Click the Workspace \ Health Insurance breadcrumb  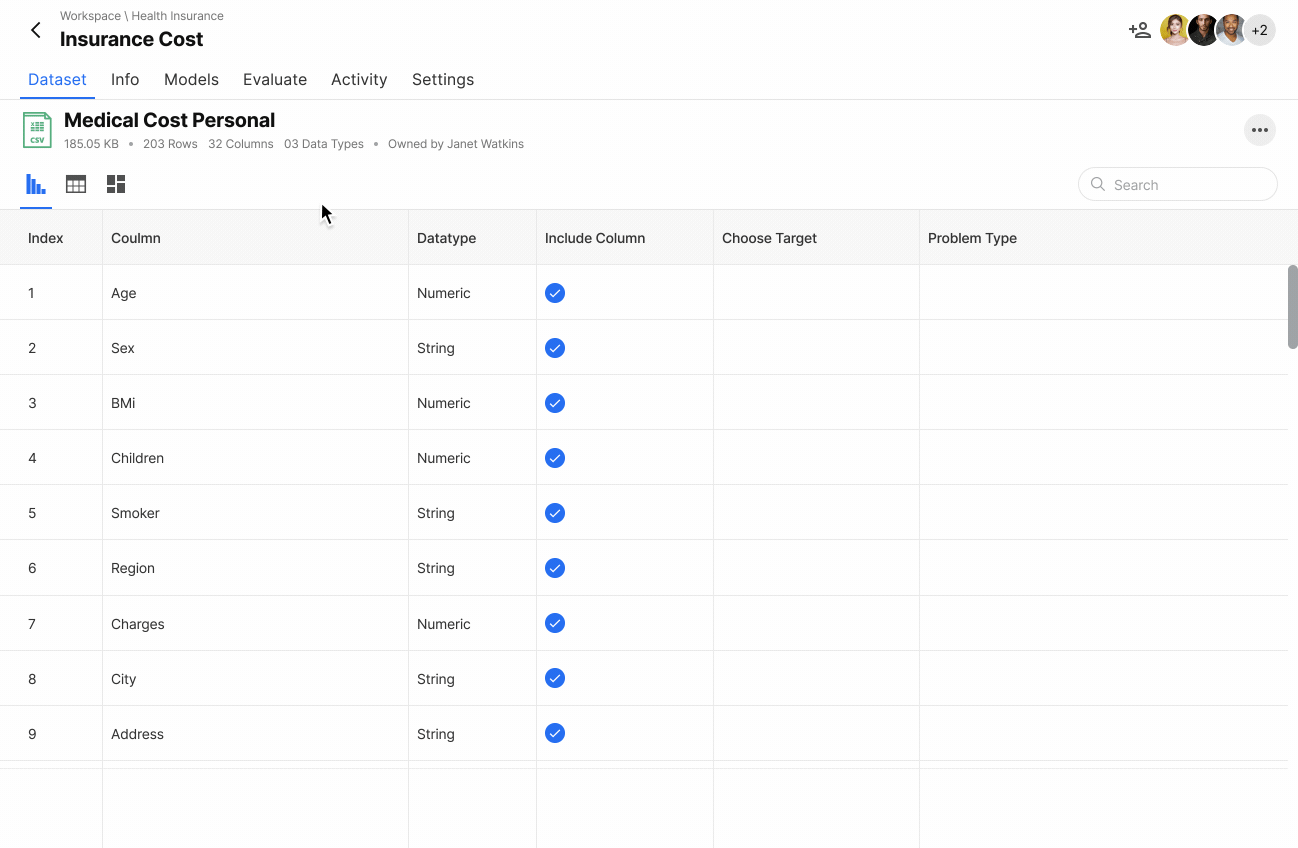142,16
